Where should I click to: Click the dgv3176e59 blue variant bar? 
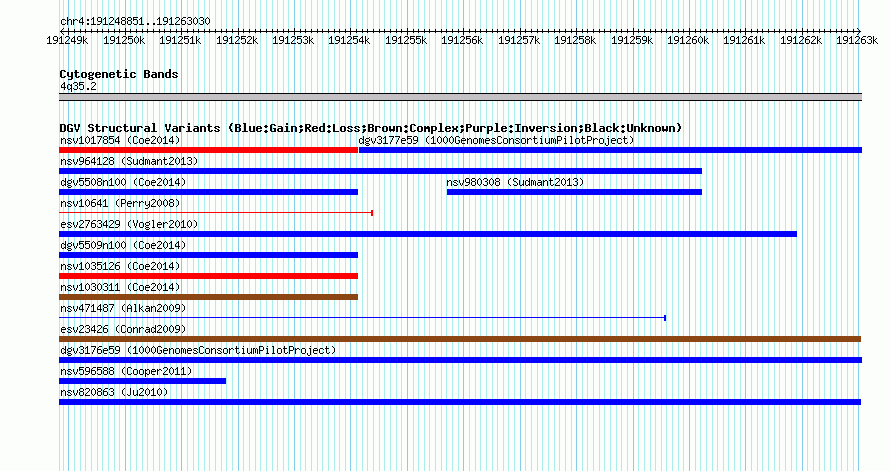pos(460,360)
